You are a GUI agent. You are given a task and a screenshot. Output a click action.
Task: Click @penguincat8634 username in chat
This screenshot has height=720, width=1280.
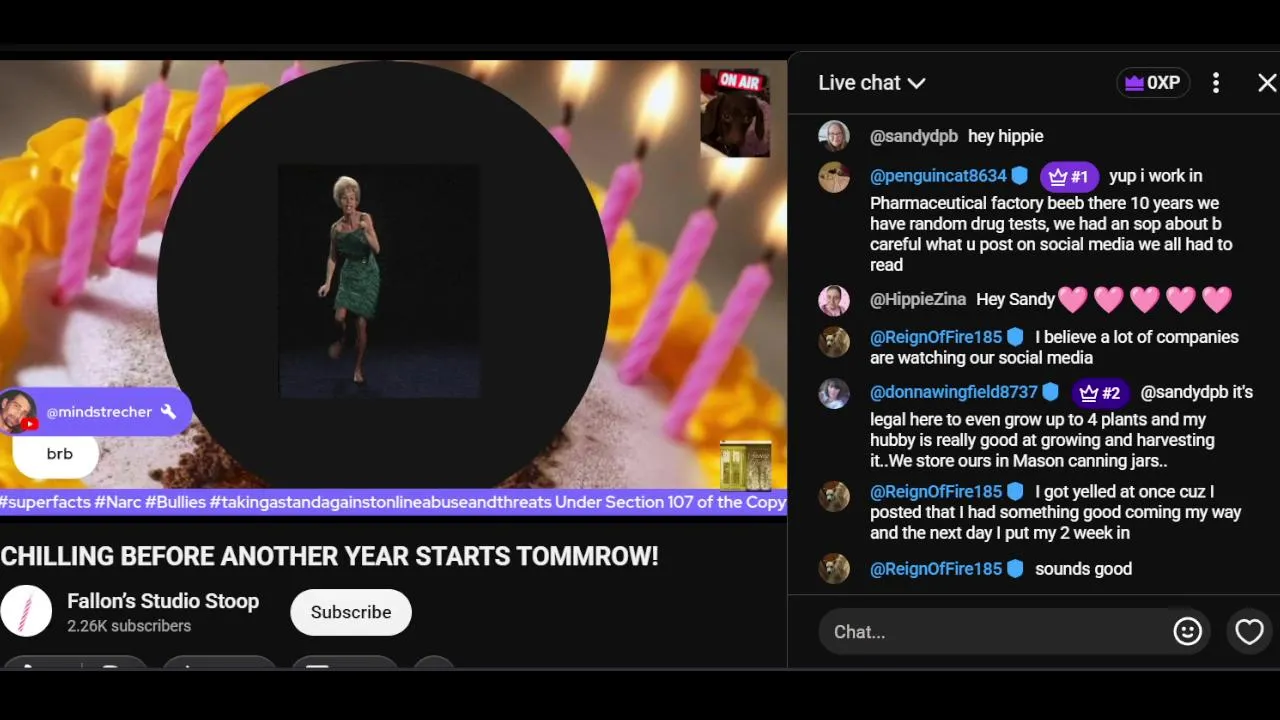938,176
